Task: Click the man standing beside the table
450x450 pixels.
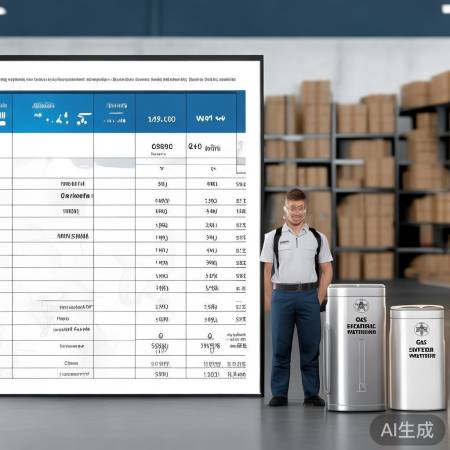Action: [x=296, y=297]
